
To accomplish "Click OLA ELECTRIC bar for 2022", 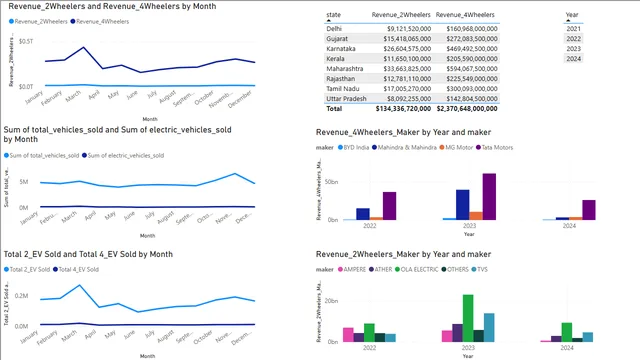I will click(369, 333).
